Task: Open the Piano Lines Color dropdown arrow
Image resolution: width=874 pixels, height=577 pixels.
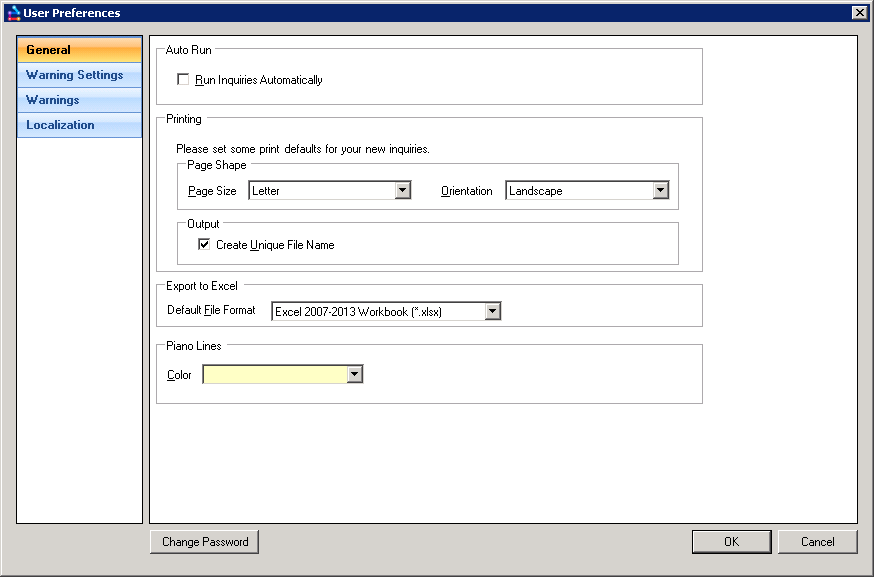Action: tap(354, 375)
